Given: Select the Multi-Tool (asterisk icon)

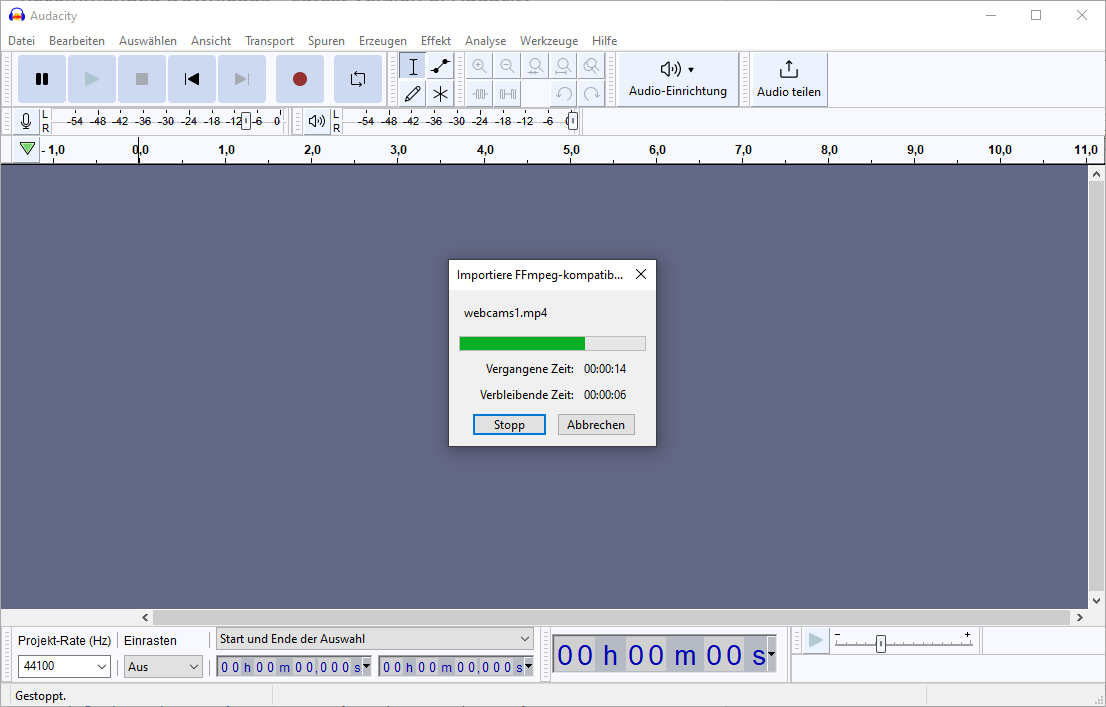Looking at the screenshot, I should [440, 93].
